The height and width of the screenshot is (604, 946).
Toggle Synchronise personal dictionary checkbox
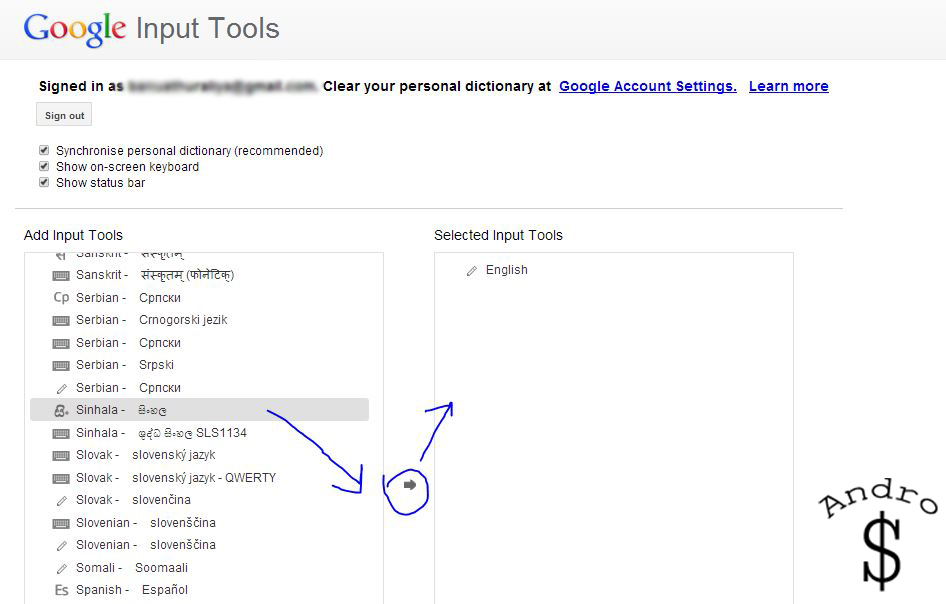coord(44,150)
